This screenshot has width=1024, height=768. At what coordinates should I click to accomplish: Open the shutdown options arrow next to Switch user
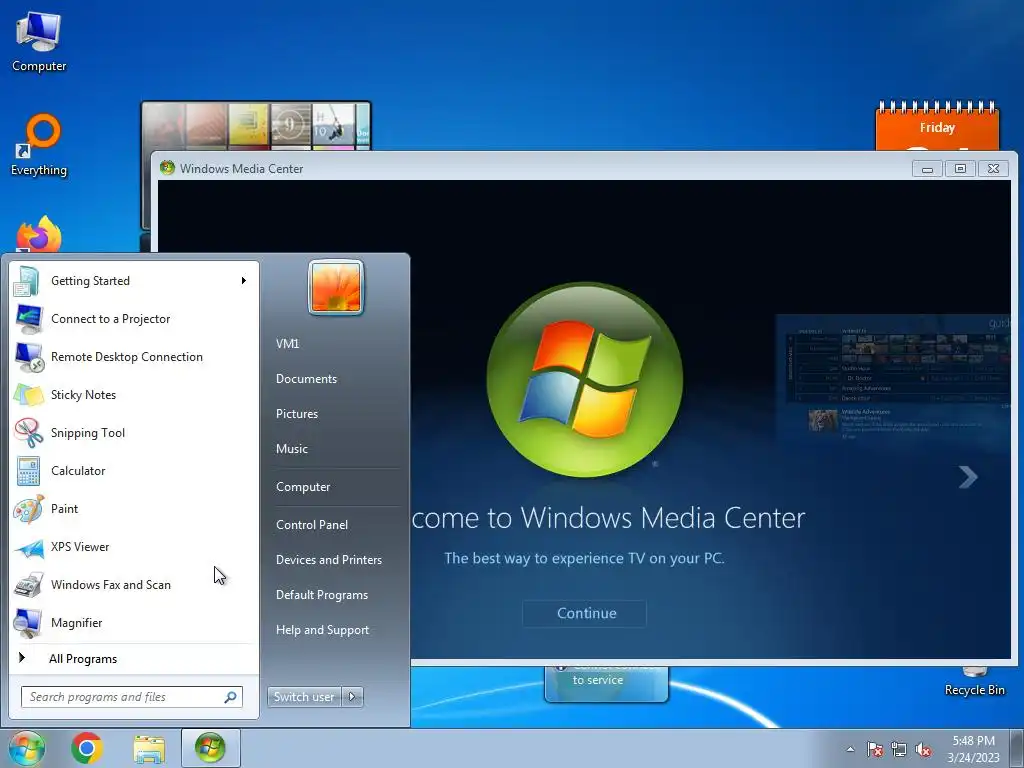click(x=352, y=697)
